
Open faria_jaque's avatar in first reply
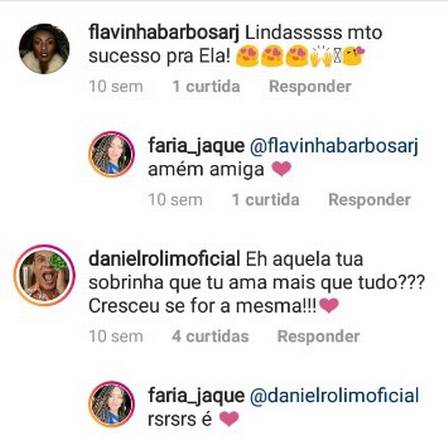(111, 154)
